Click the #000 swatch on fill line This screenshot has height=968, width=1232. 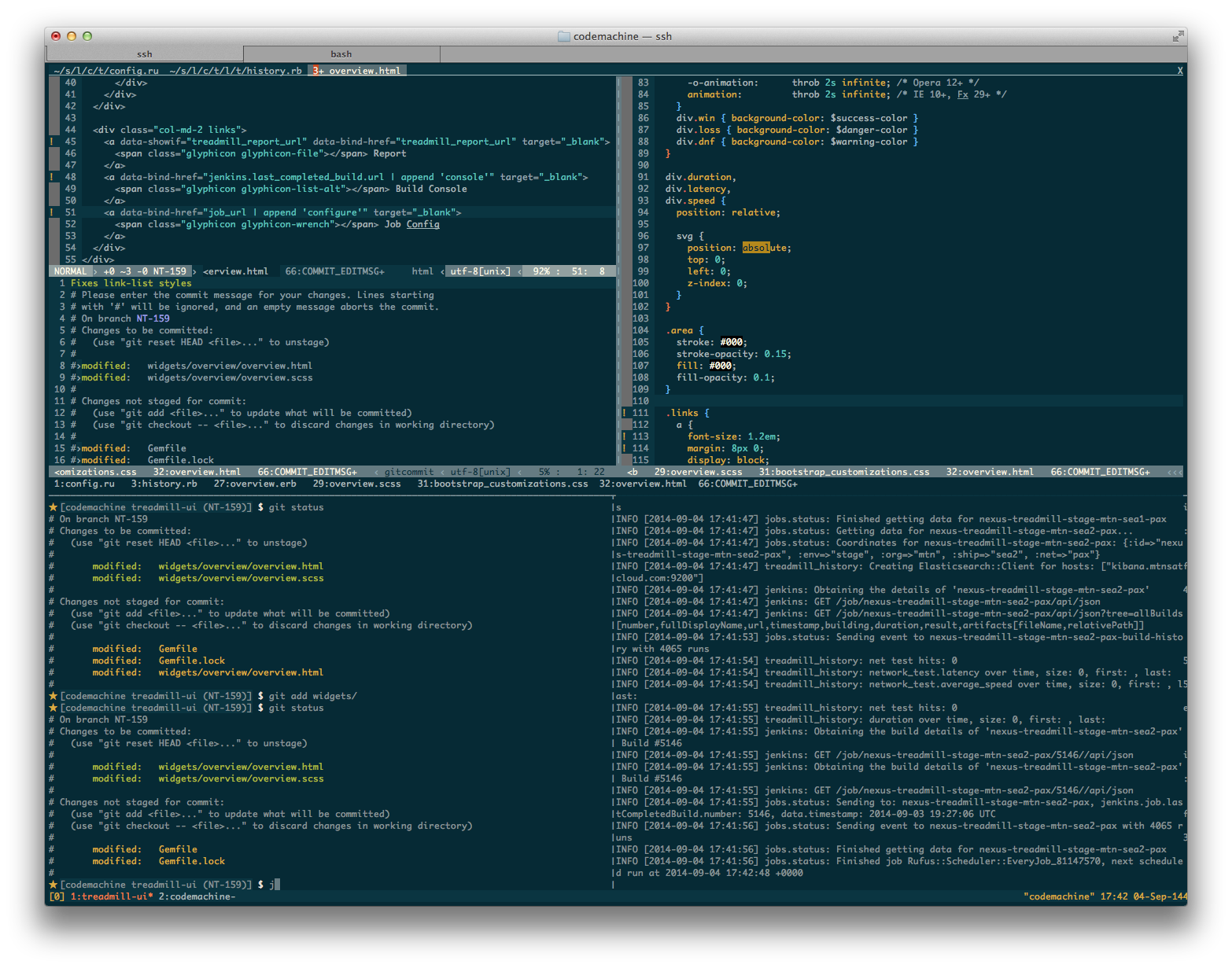(x=720, y=366)
